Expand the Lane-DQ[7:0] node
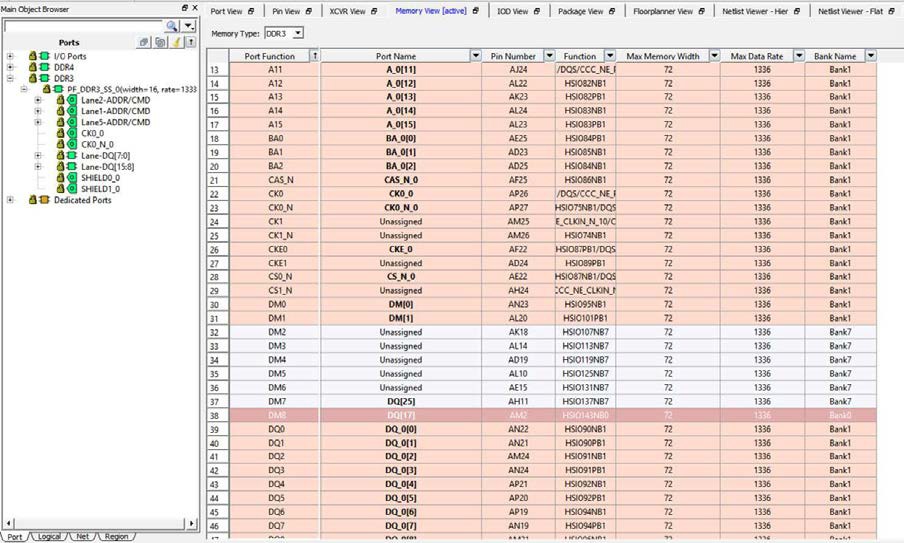This screenshot has height=543, width=904. 38,155
